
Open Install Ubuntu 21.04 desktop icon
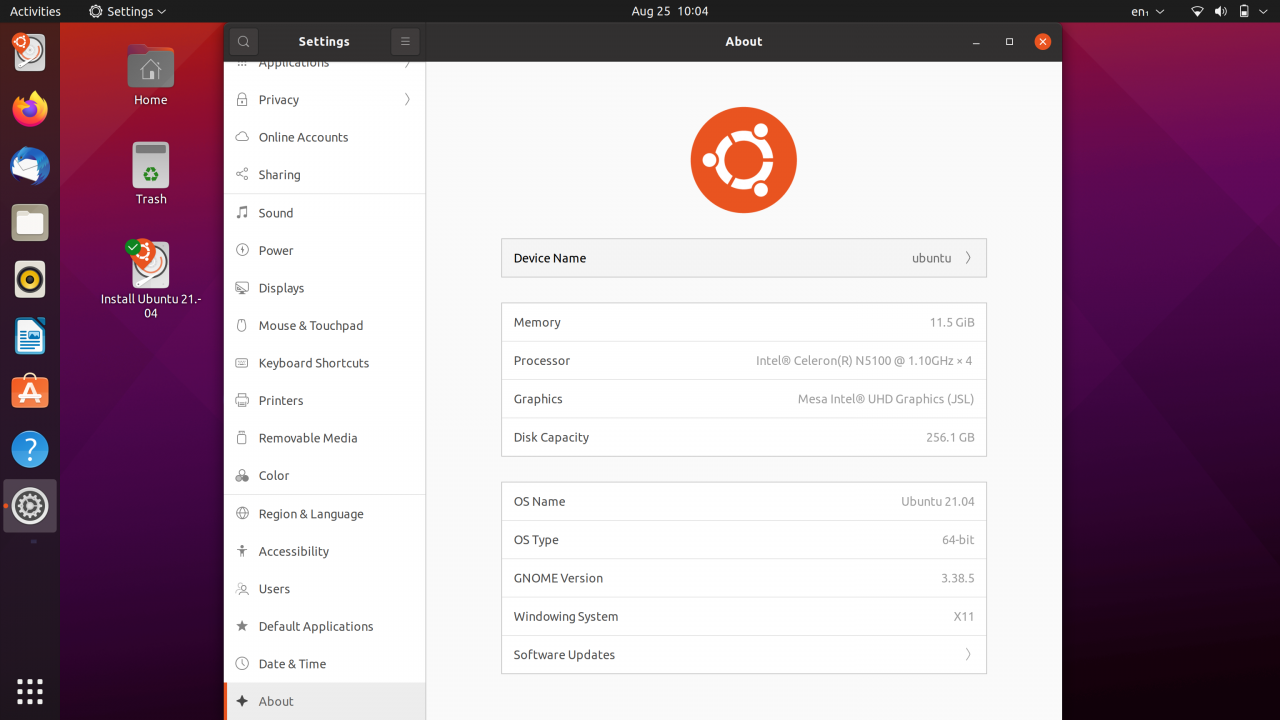pyautogui.click(x=151, y=279)
